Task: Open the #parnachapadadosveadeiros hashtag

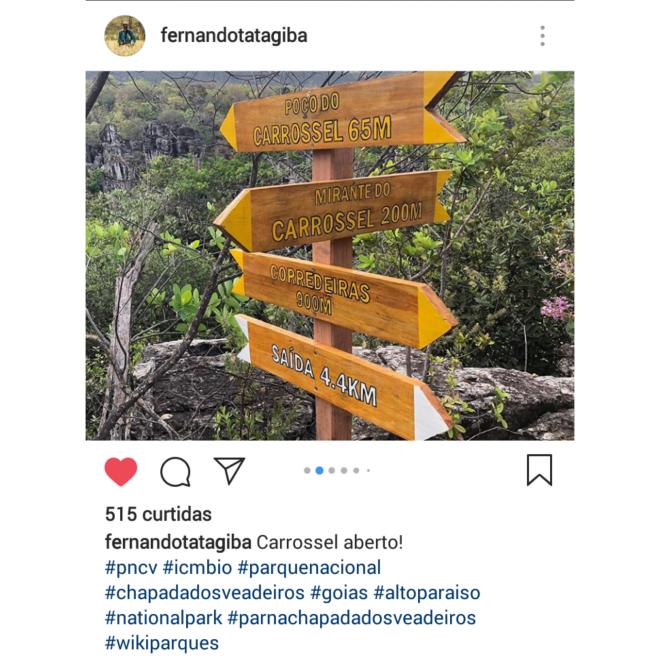Action: pyautogui.click(x=351, y=618)
